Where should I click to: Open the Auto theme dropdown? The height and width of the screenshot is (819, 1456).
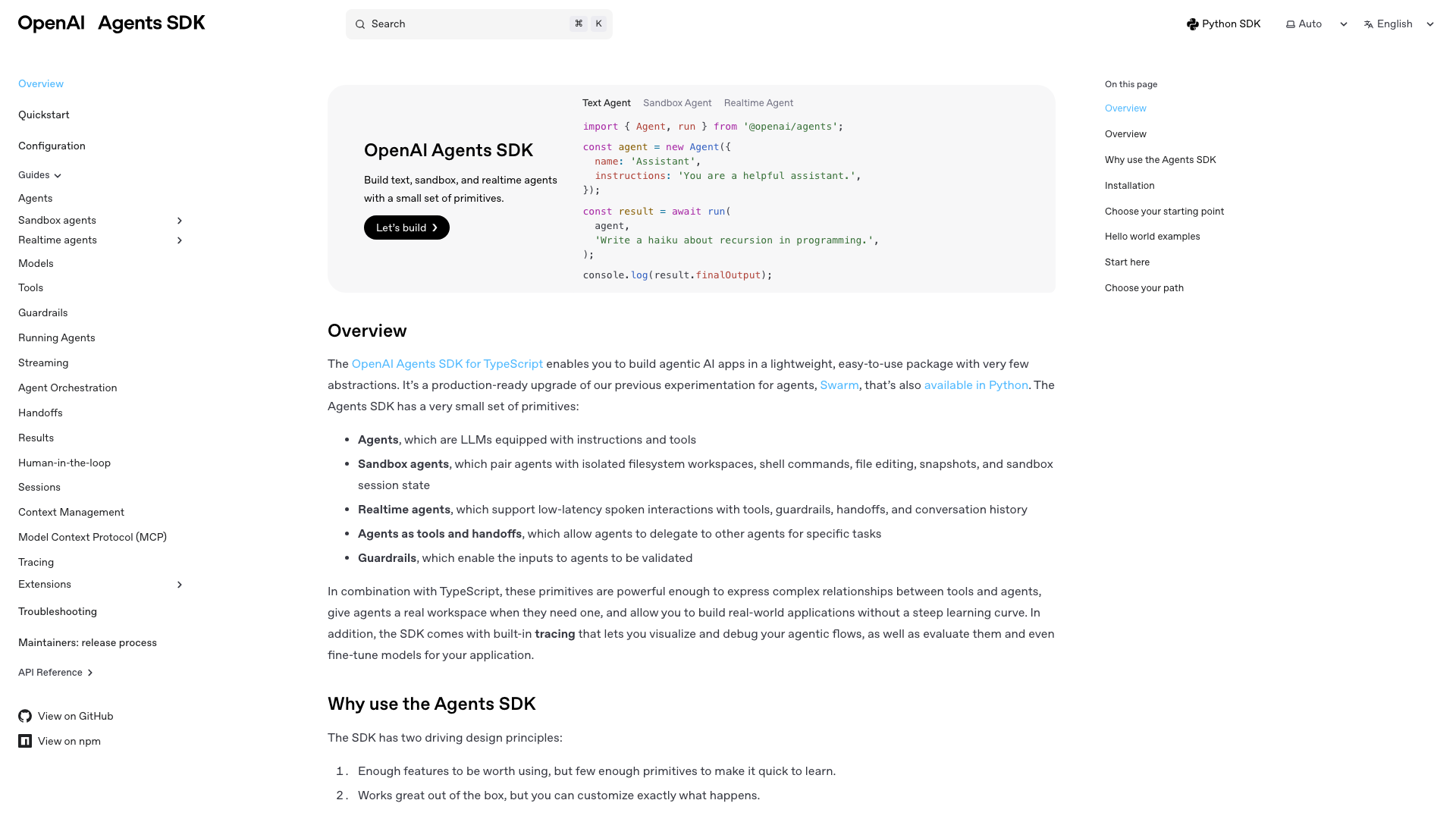(1316, 24)
